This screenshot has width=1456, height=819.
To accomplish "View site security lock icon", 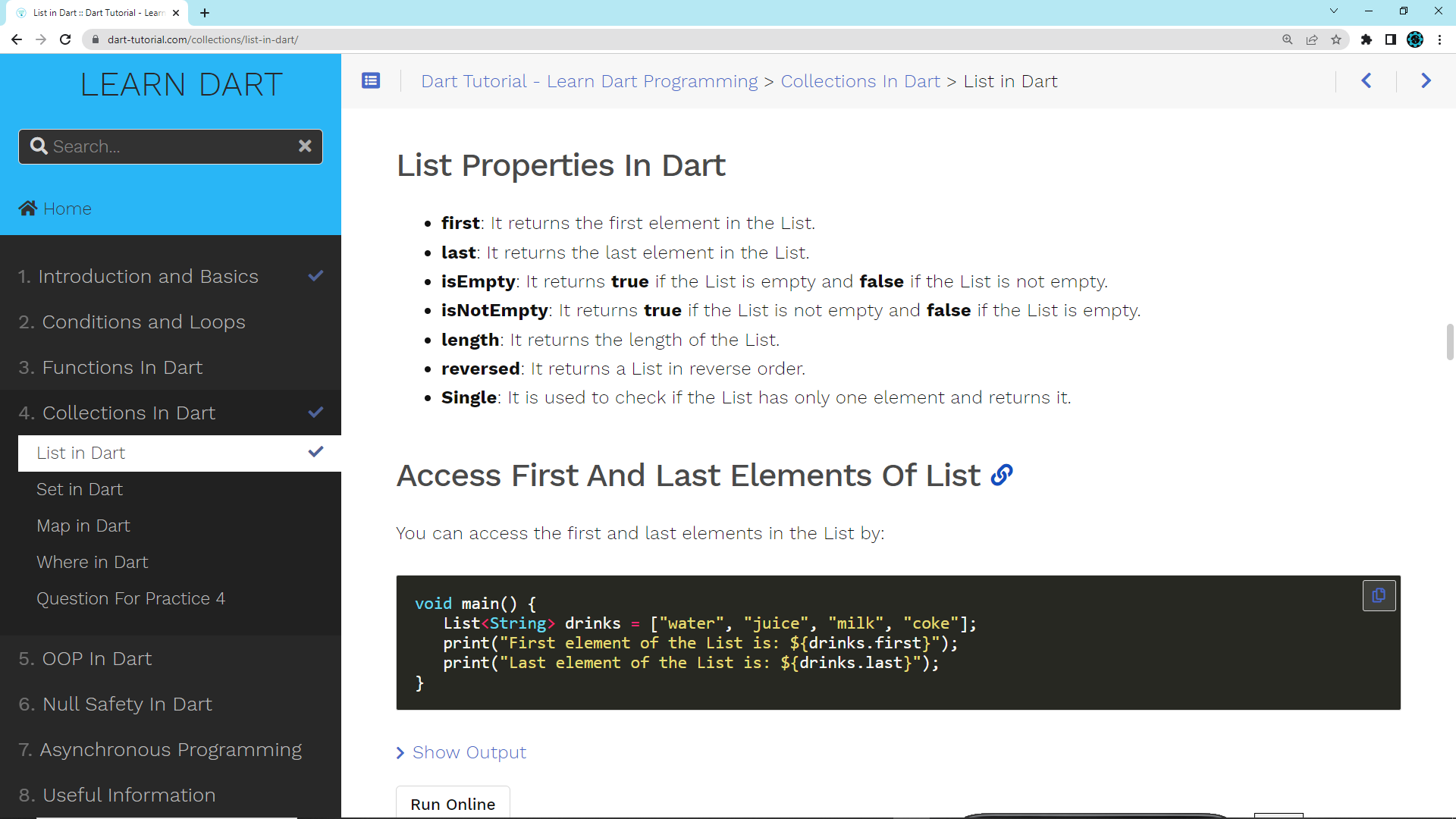I will pyautogui.click(x=96, y=39).
